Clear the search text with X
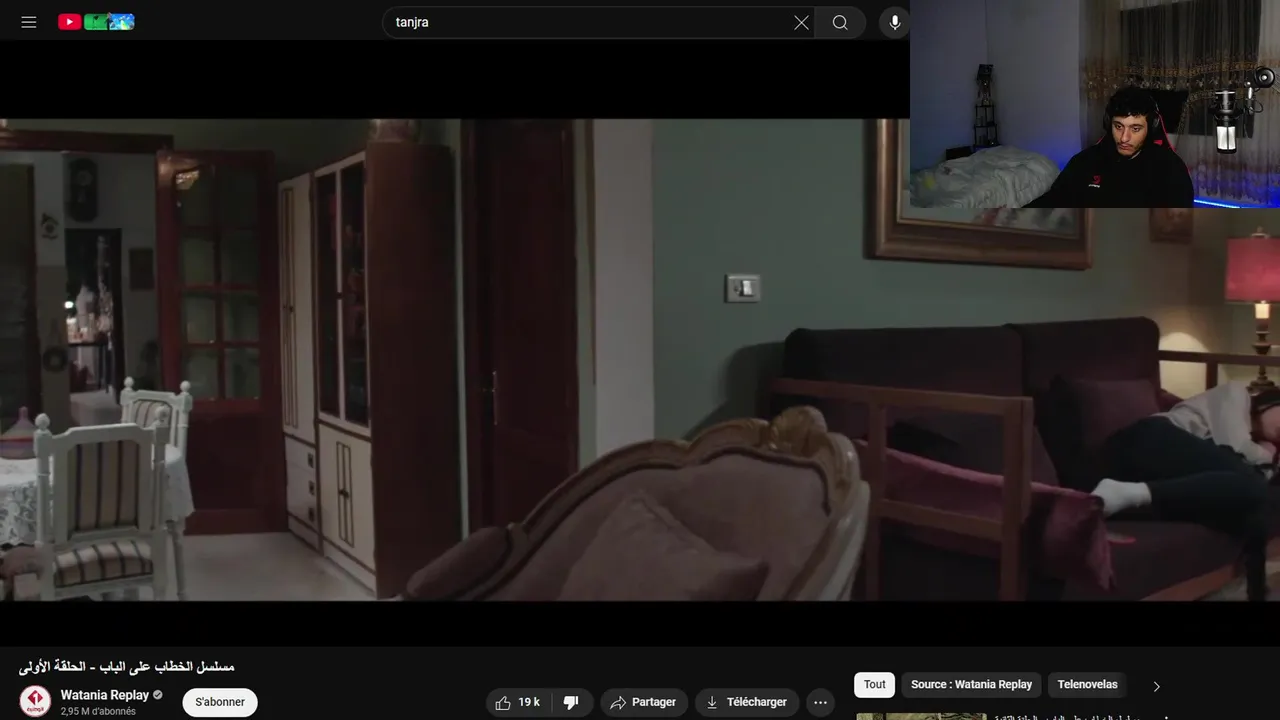This screenshot has width=1280, height=720. [x=801, y=22]
